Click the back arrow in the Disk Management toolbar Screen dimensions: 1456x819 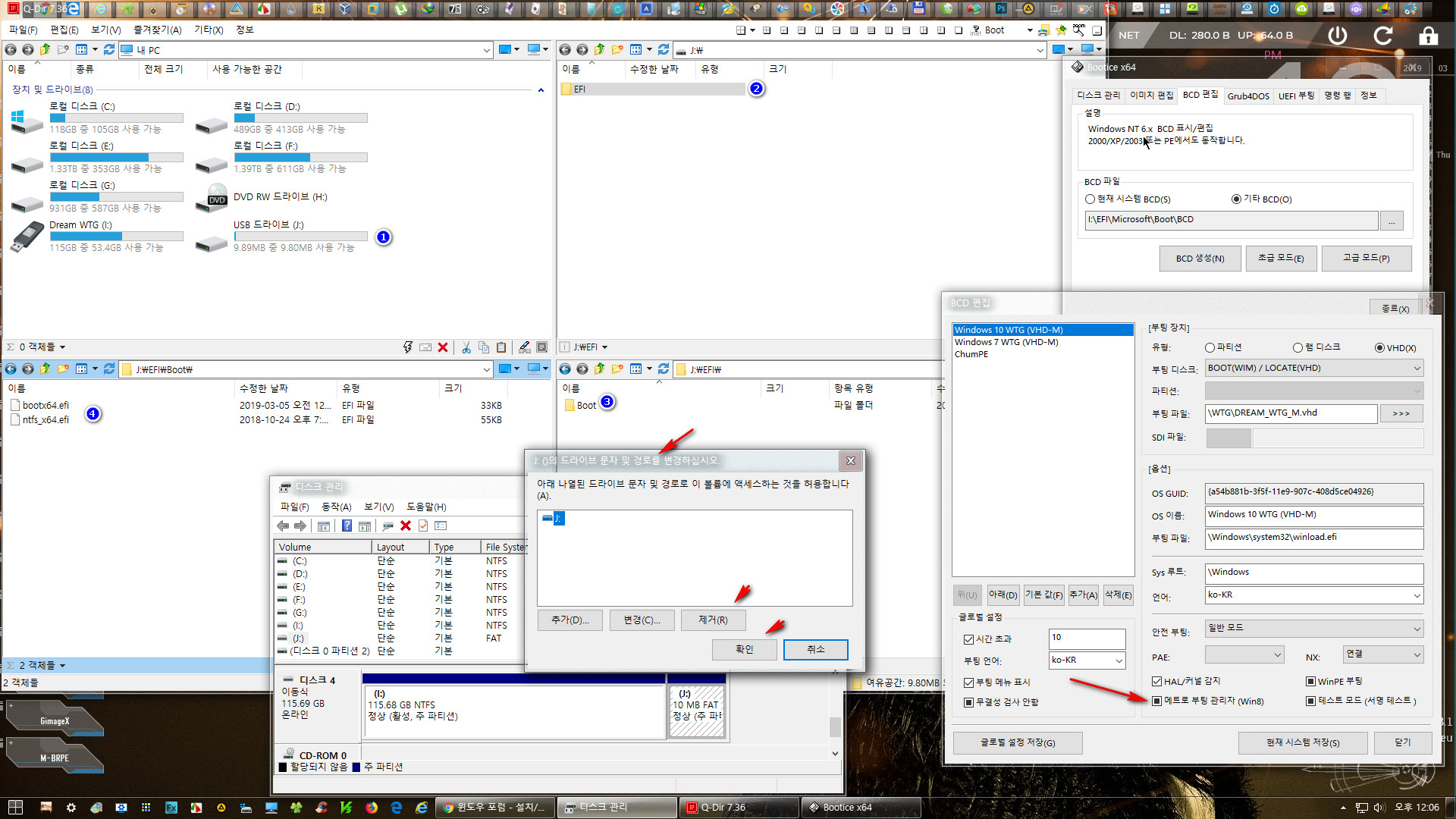point(283,526)
